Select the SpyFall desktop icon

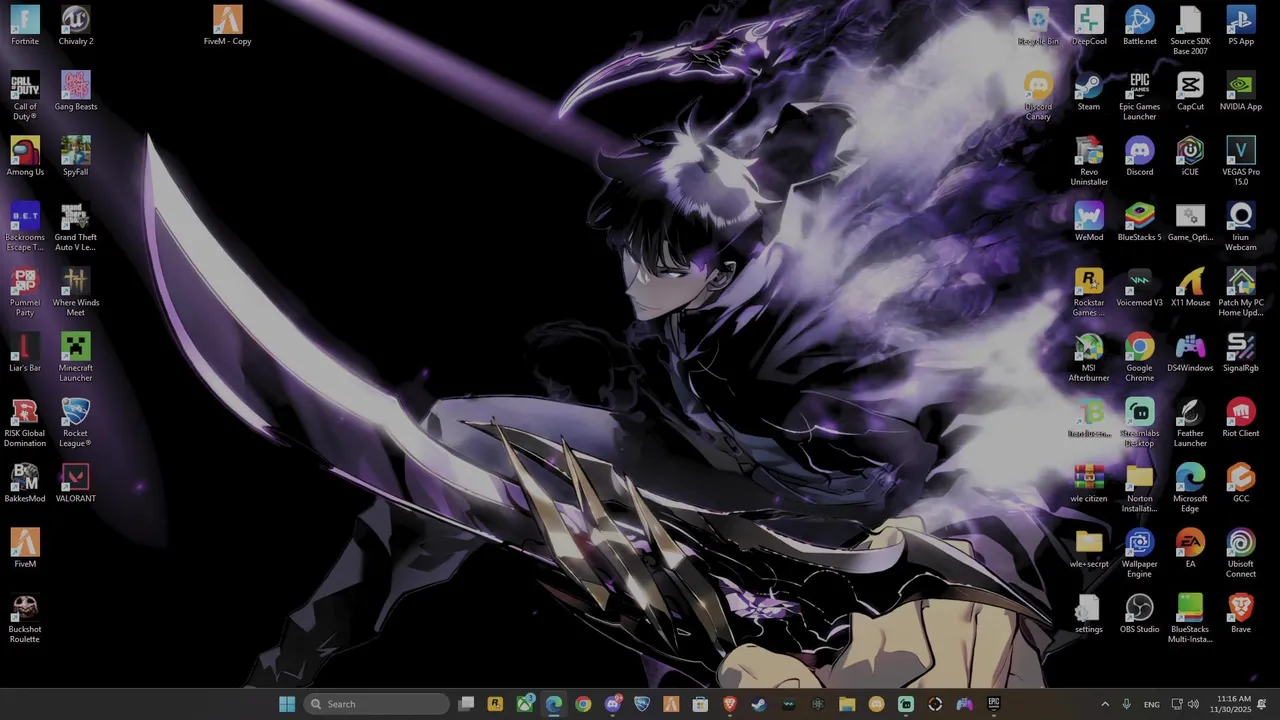coord(76,156)
